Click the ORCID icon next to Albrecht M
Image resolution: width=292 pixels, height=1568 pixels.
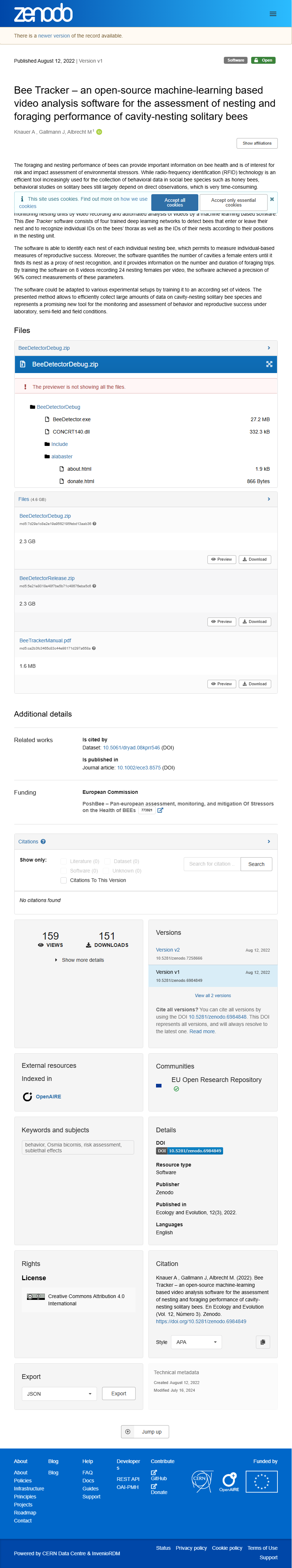[100, 132]
